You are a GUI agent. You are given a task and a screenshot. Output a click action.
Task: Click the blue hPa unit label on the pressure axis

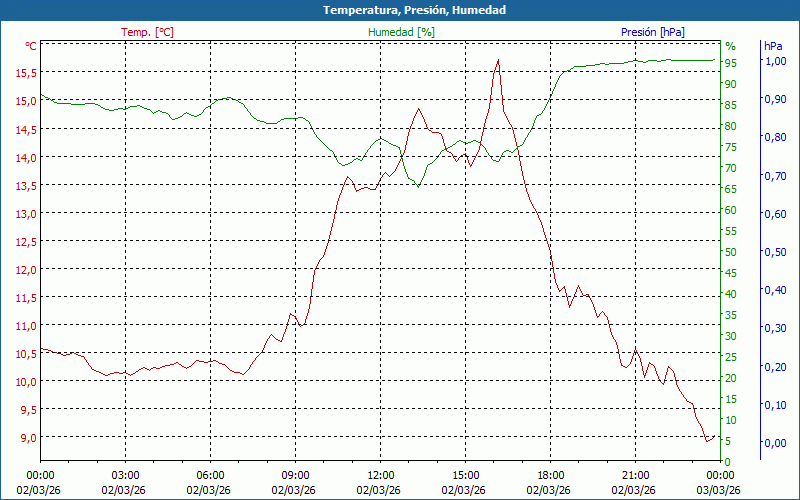[x=773, y=46]
